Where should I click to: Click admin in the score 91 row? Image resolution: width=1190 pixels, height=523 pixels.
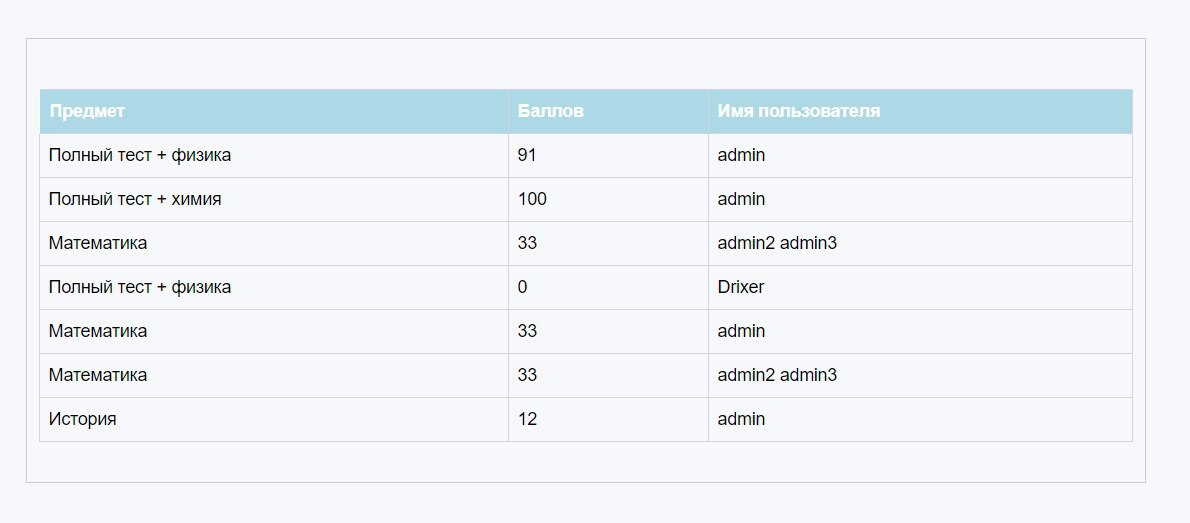coord(921,156)
